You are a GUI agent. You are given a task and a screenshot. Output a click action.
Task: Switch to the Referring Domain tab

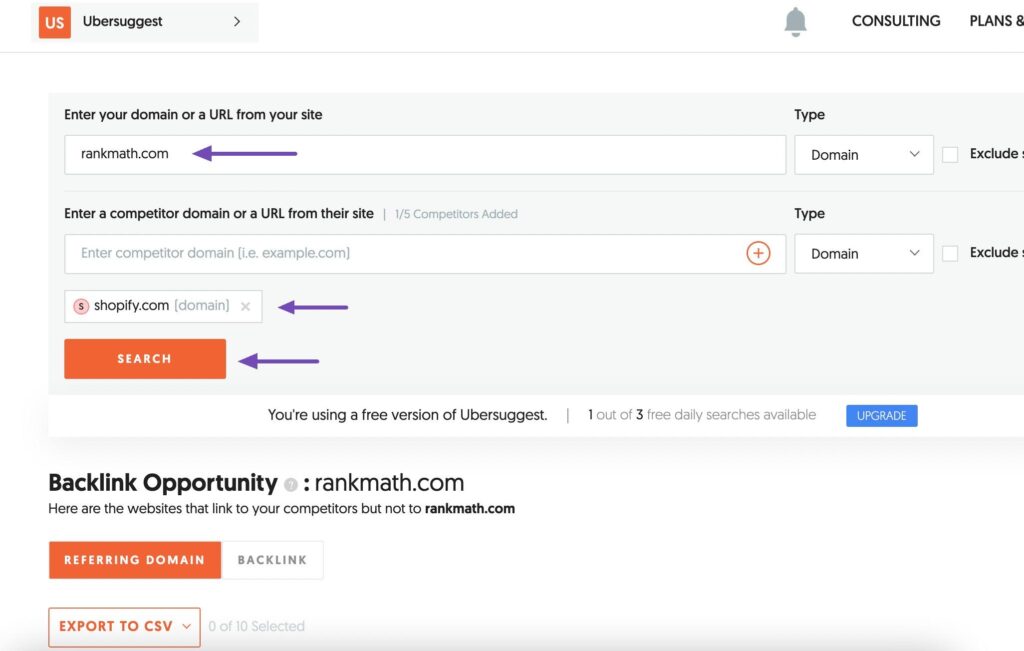tap(135, 560)
